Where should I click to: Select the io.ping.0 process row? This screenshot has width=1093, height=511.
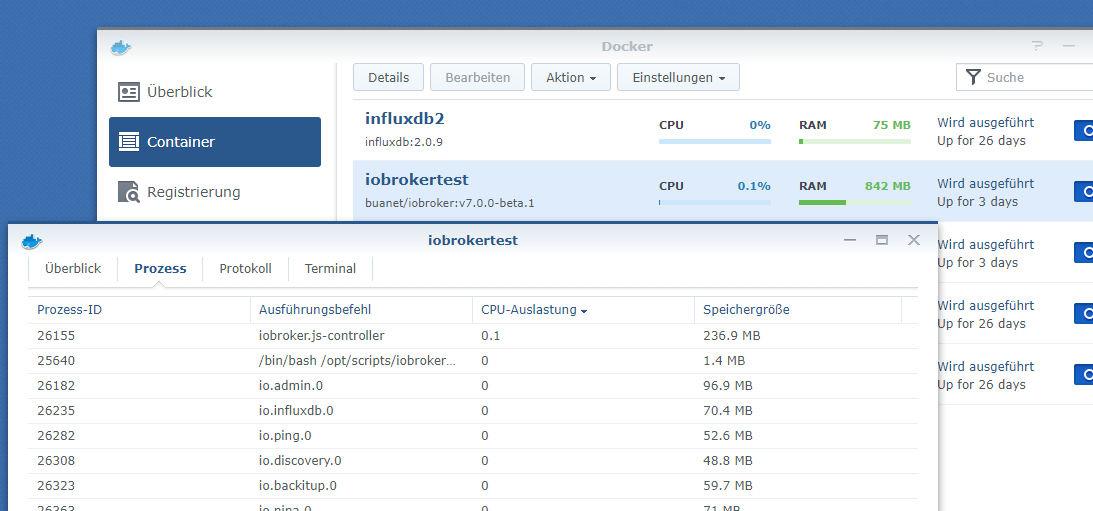click(x=473, y=436)
